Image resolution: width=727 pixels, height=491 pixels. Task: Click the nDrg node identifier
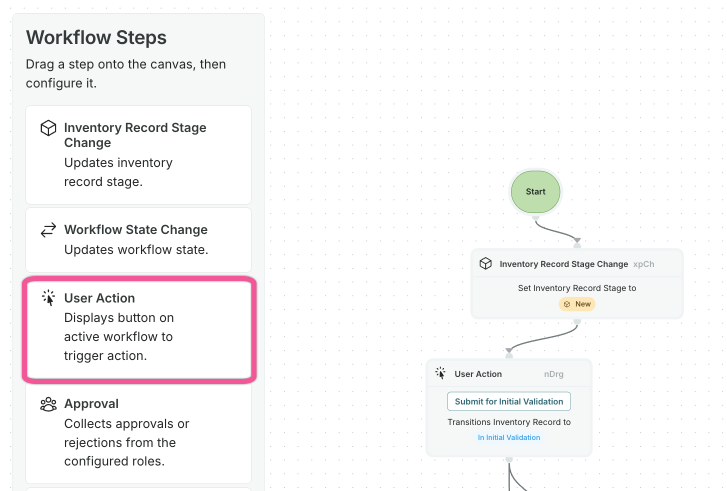[x=553, y=374]
